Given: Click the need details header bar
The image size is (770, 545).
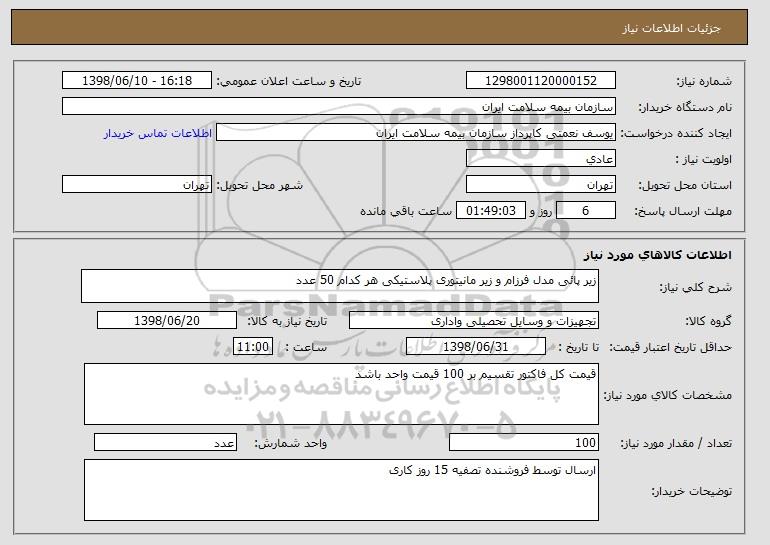Looking at the screenshot, I should point(379,27).
